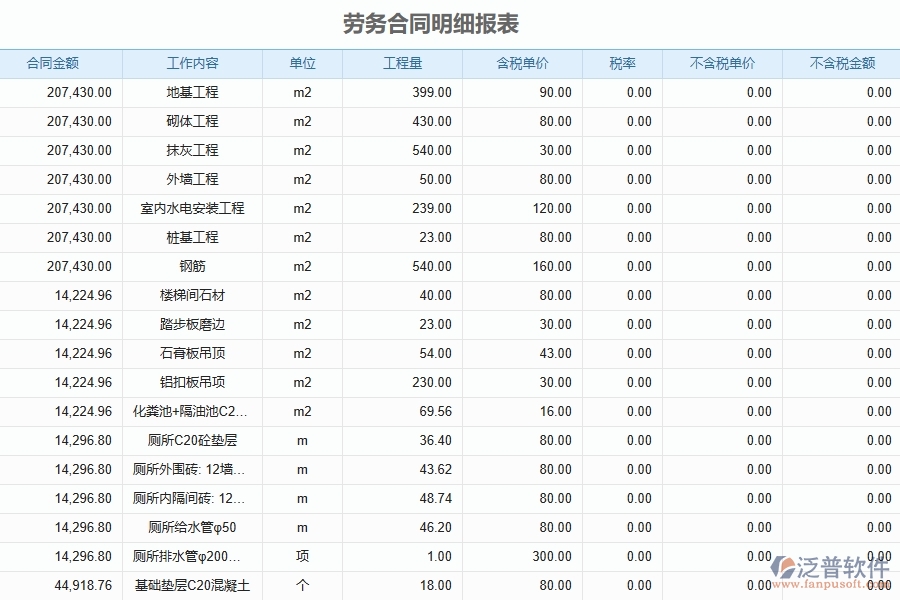Select the 铝扣板吊顶 cell
Image resolution: width=900 pixels, height=600 pixels.
coord(192,382)
